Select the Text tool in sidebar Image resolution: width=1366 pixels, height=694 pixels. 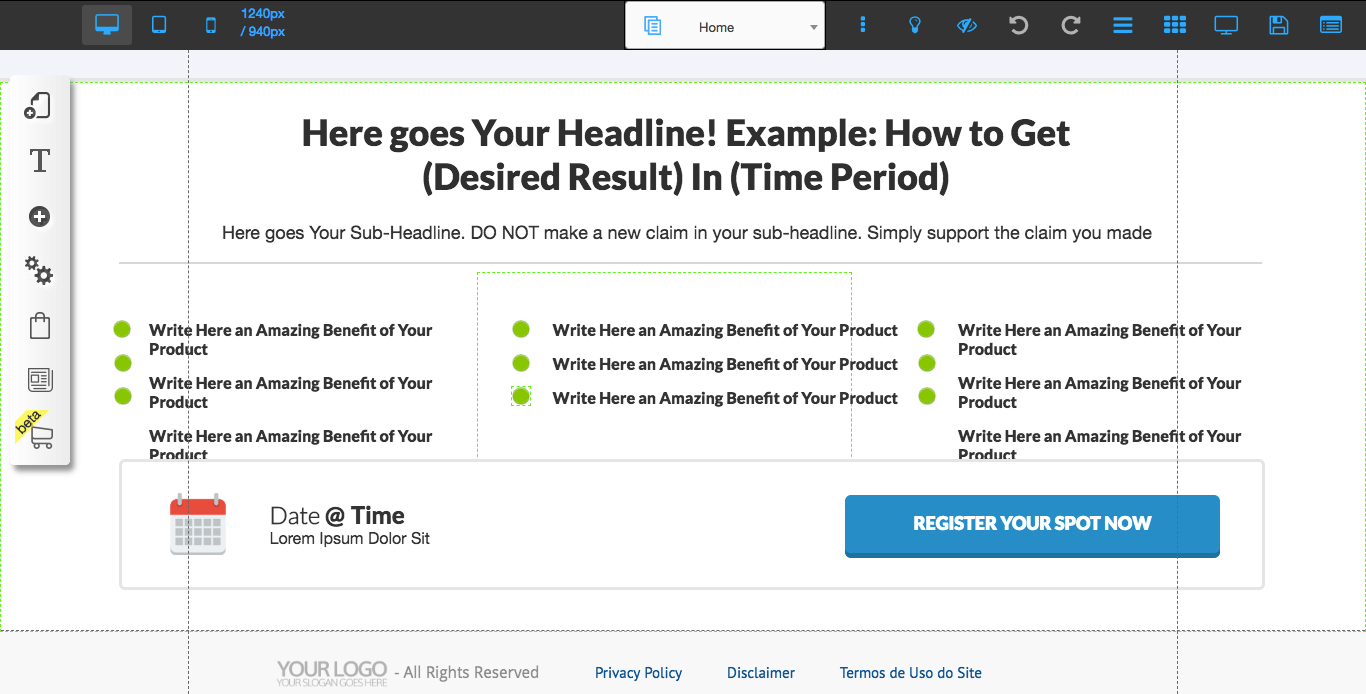[40, 161]
